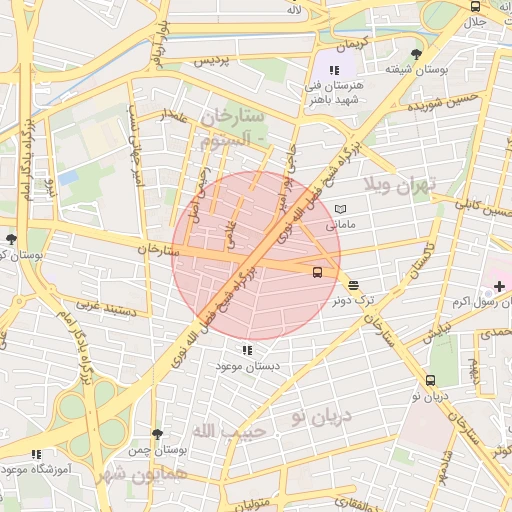The image size is (512, 512).
Task: Select the burger icon above ترک دونر
Action: (353, 286)
